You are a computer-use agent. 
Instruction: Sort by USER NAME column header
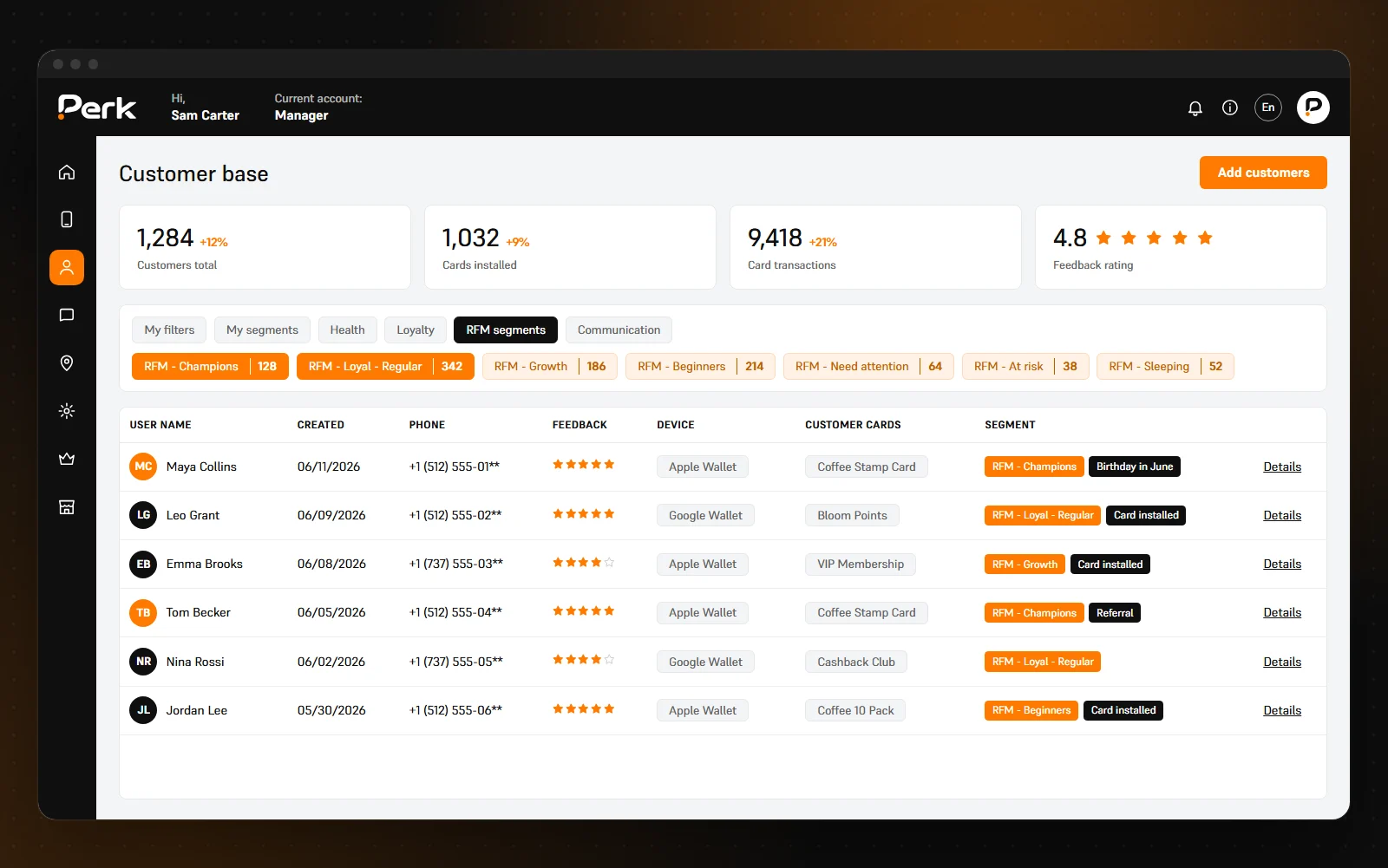[160, 425]
